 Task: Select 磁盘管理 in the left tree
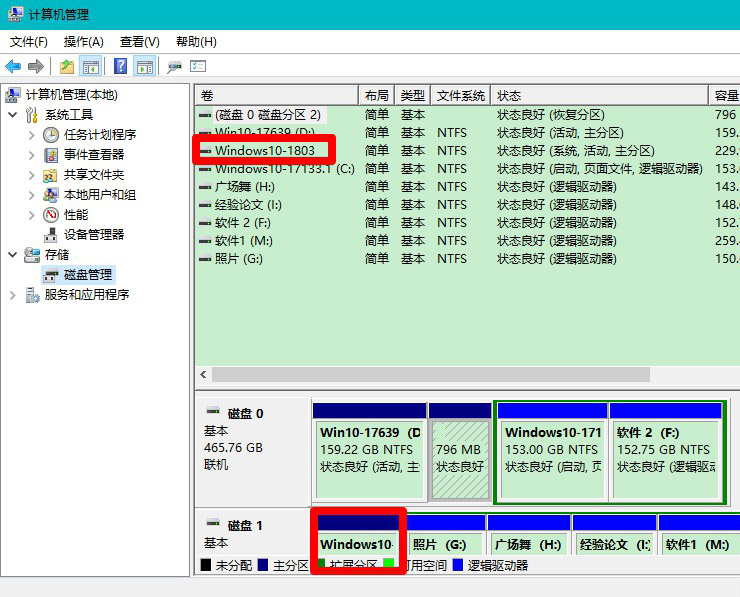(x=89, y=274)
